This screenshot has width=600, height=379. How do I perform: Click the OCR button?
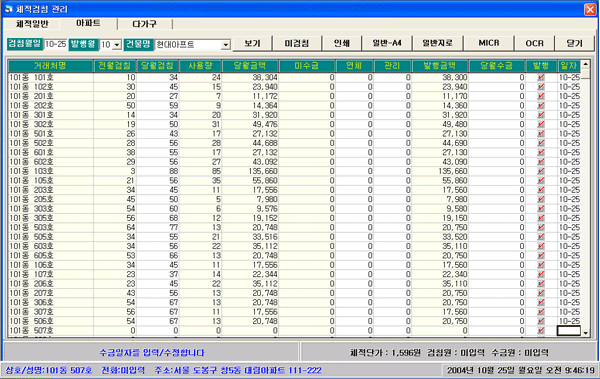pos(534,43)
